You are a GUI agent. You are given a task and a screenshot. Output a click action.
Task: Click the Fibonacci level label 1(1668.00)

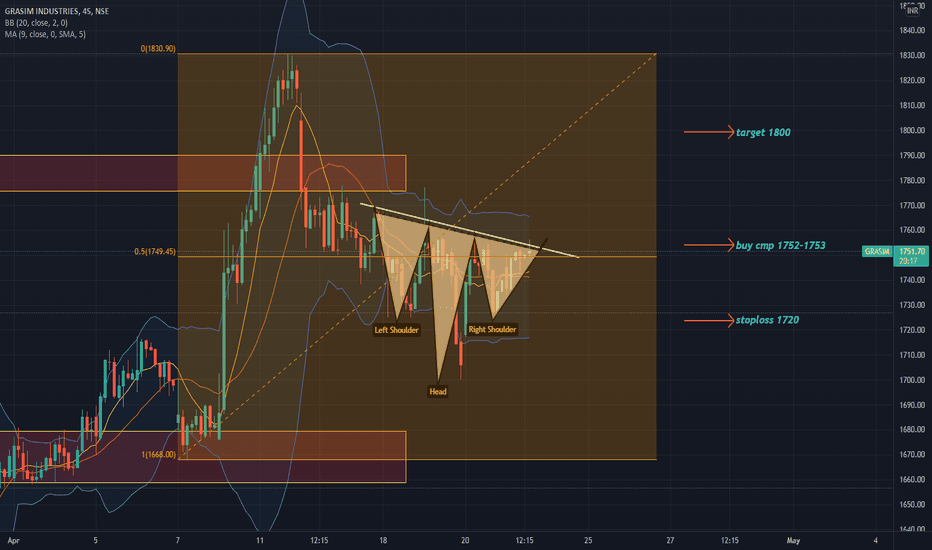[x=159, y=454]
